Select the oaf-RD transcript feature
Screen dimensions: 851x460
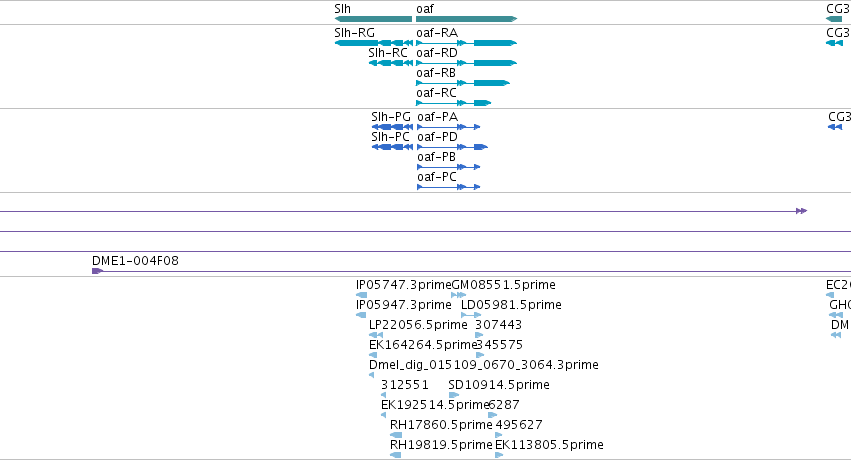tap(467, 63)
